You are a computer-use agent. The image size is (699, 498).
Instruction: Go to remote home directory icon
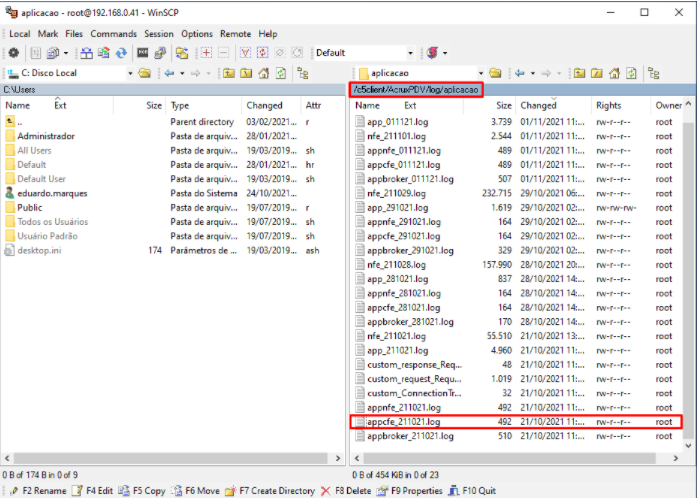pos(614,73)
